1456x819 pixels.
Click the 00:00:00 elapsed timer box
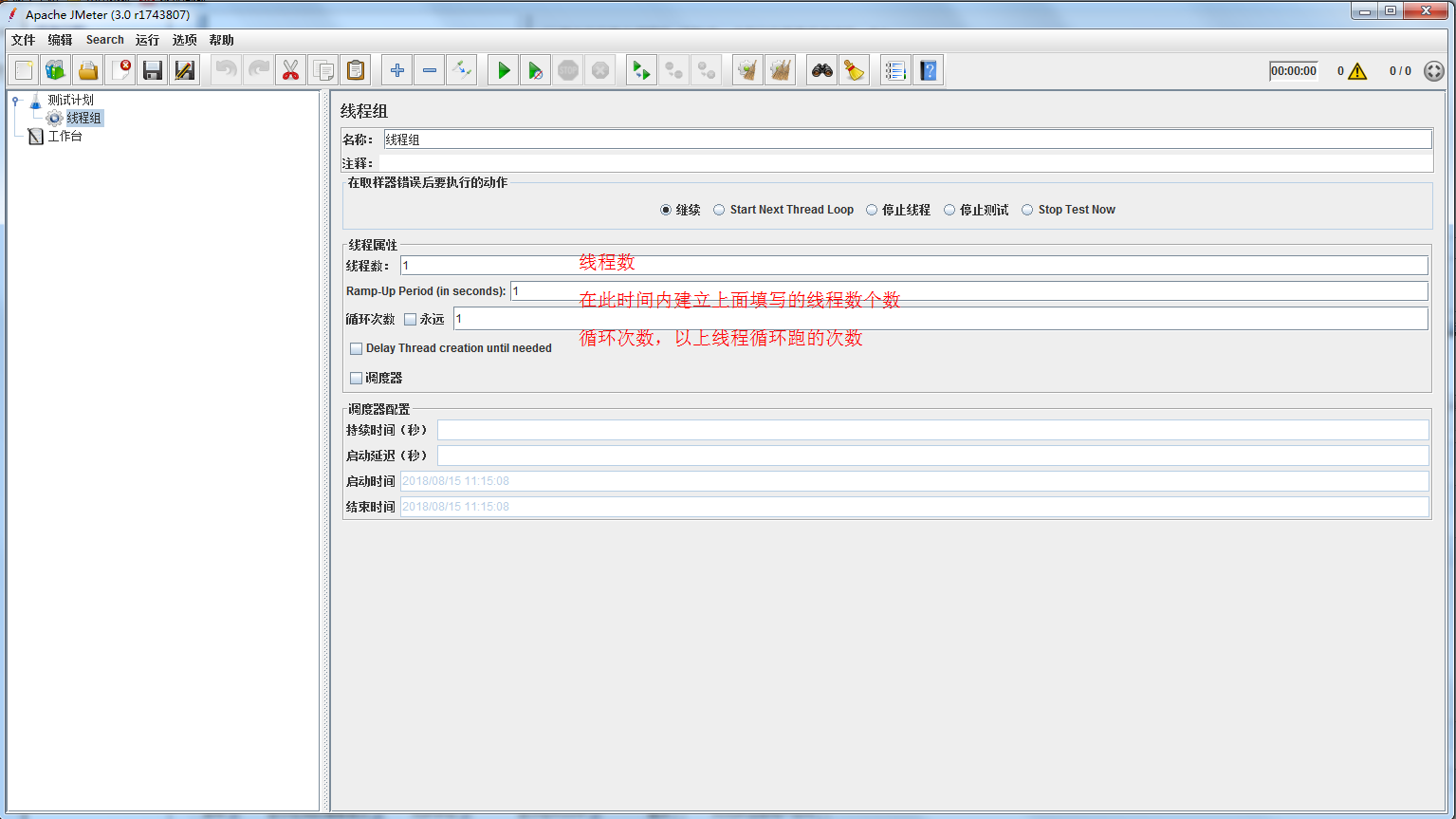pyautogui.click(x=1294, y=71)
